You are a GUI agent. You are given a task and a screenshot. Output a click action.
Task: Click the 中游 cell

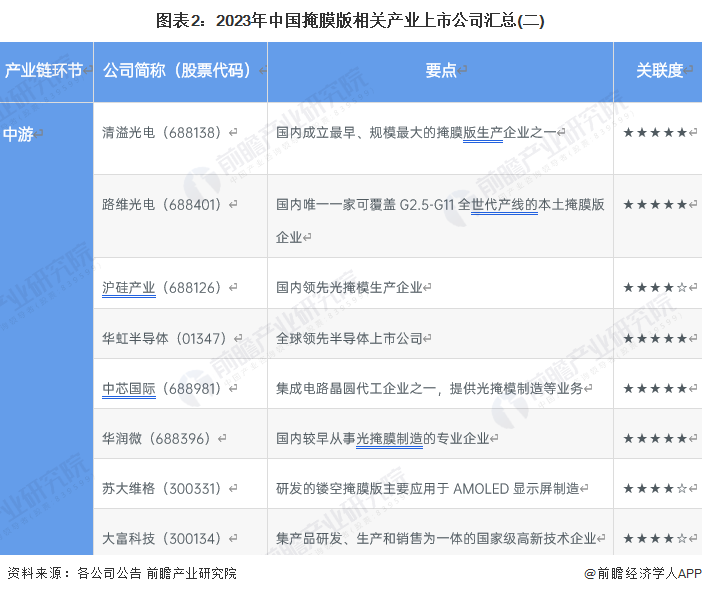click(x=47, y=329)
